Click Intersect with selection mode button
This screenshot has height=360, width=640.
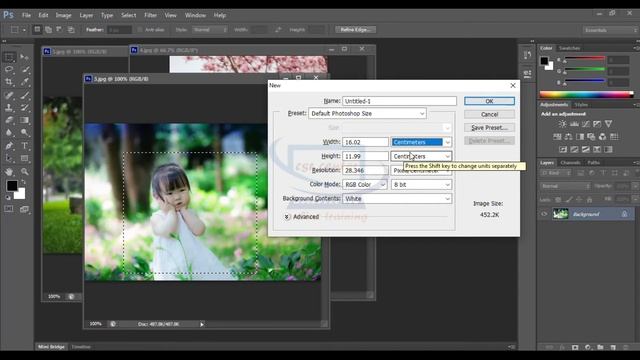coord(71,30)
